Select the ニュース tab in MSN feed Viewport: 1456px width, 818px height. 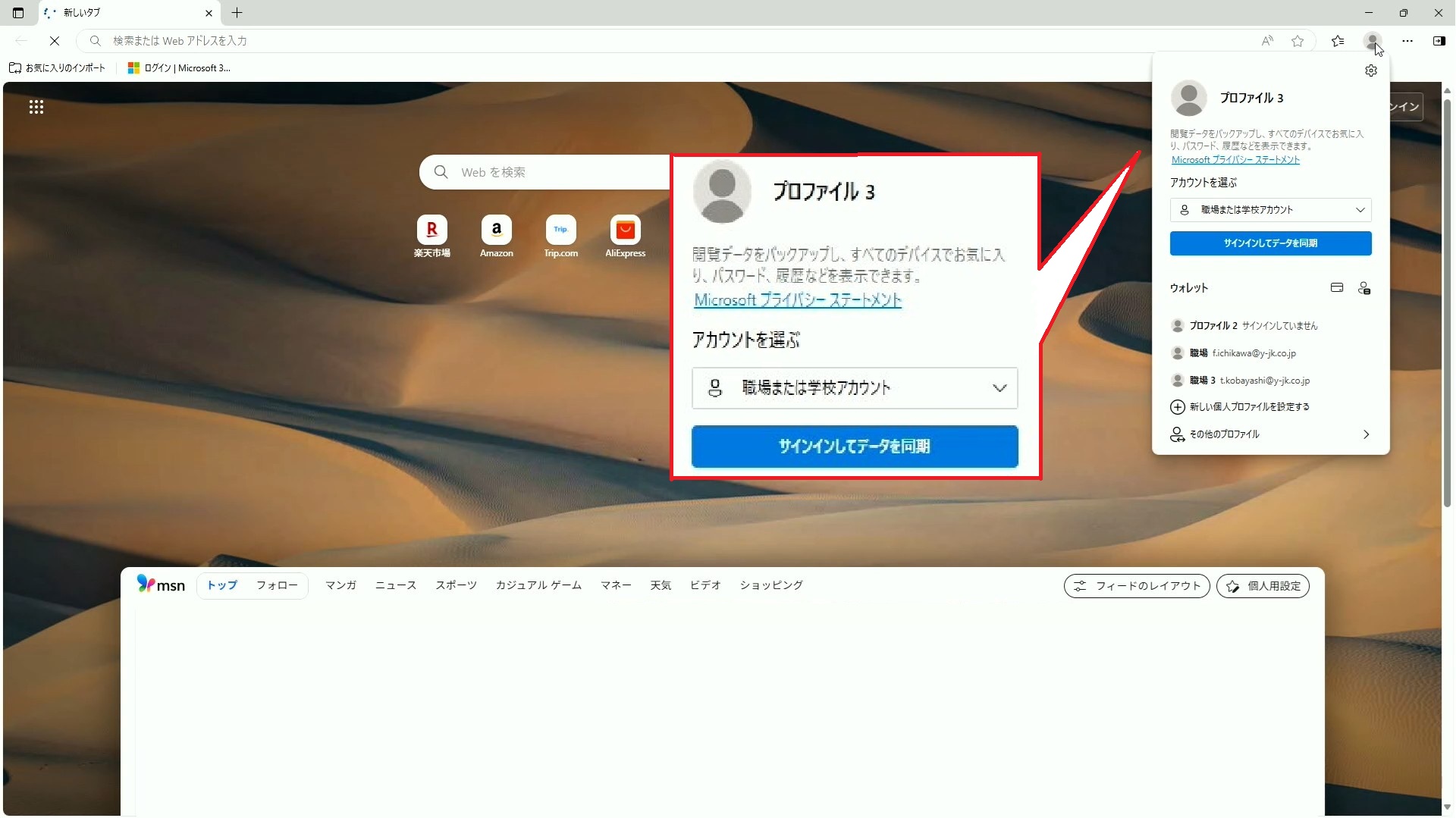(395, 585)
